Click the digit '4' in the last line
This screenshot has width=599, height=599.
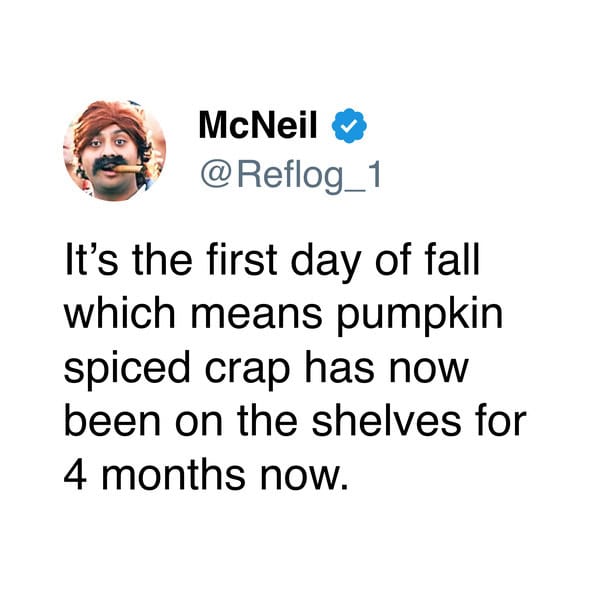75,474
